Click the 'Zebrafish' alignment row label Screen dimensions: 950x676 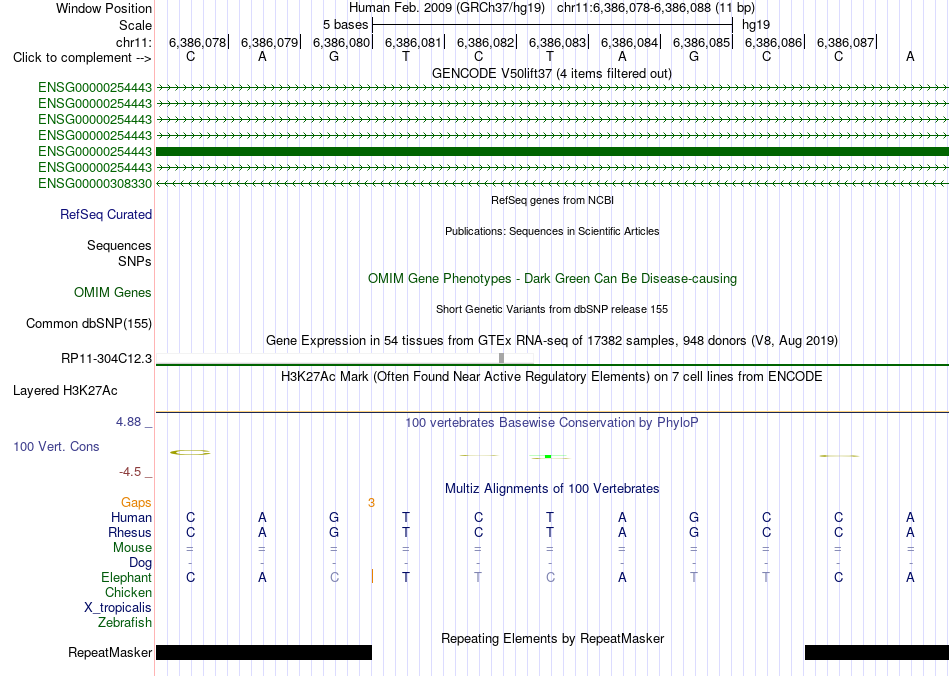[x=125, y=623]
